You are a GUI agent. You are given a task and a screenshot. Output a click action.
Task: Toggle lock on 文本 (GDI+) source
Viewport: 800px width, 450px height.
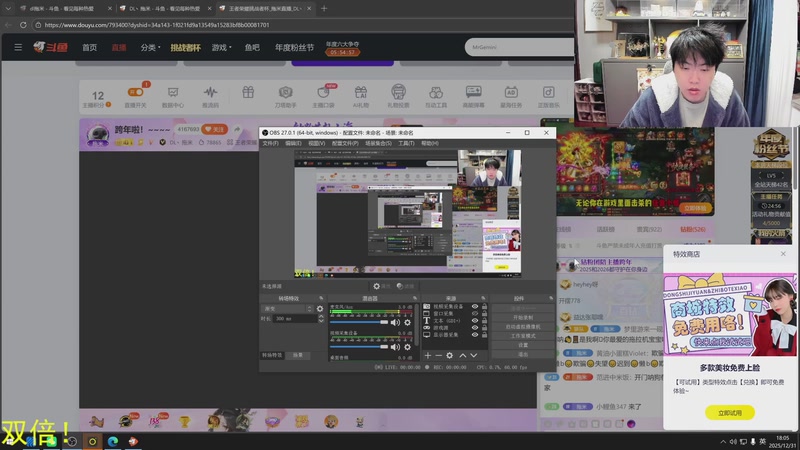coord(484,320)
